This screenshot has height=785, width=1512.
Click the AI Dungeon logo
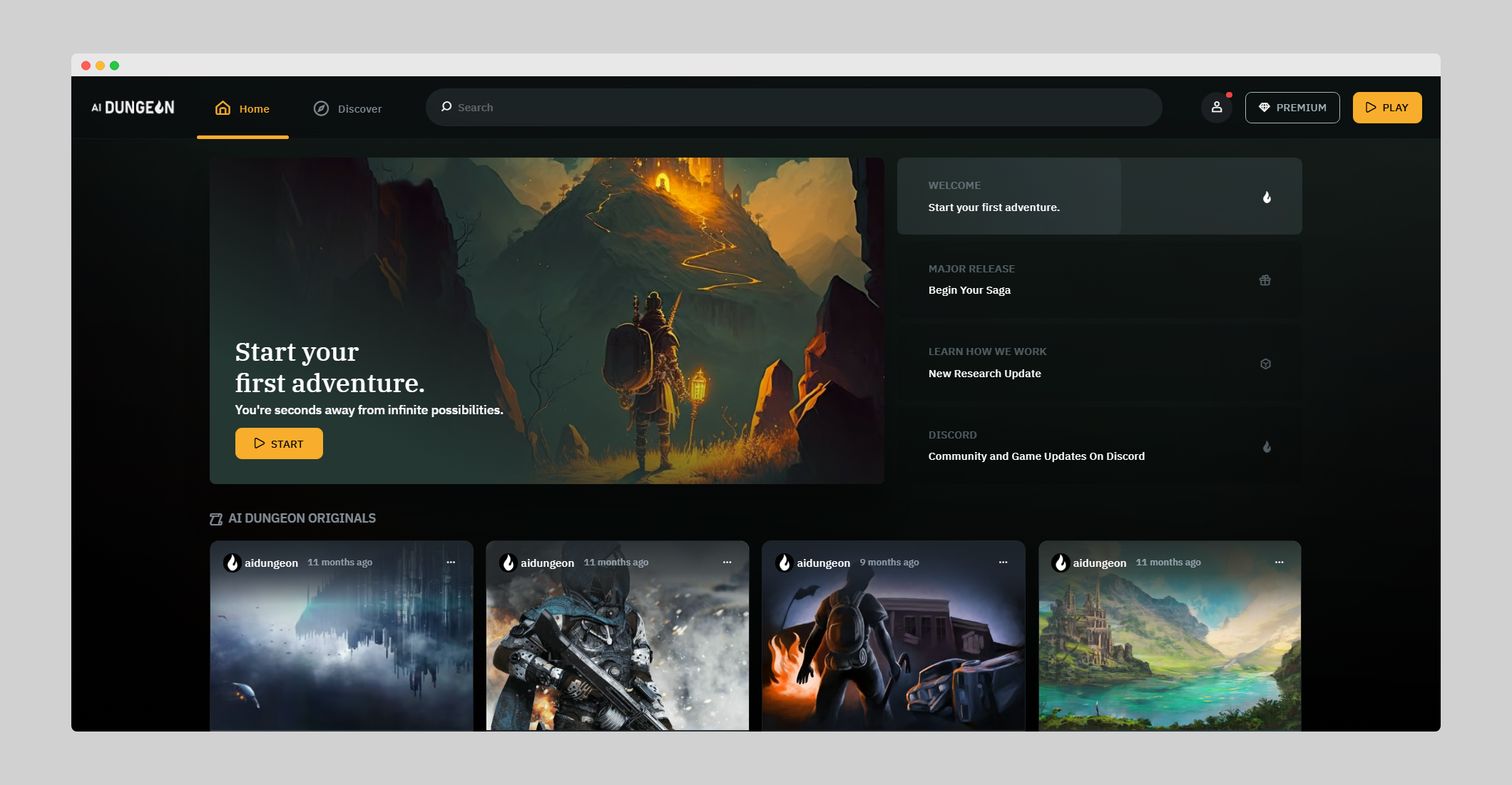point(133,108)
